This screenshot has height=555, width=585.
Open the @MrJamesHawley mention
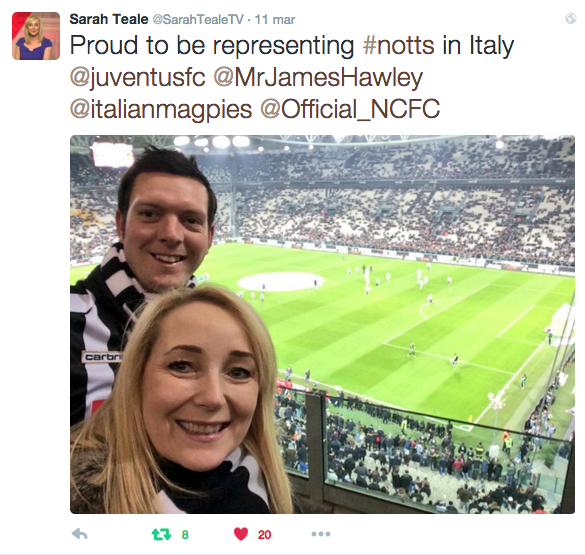pos(318,78)
